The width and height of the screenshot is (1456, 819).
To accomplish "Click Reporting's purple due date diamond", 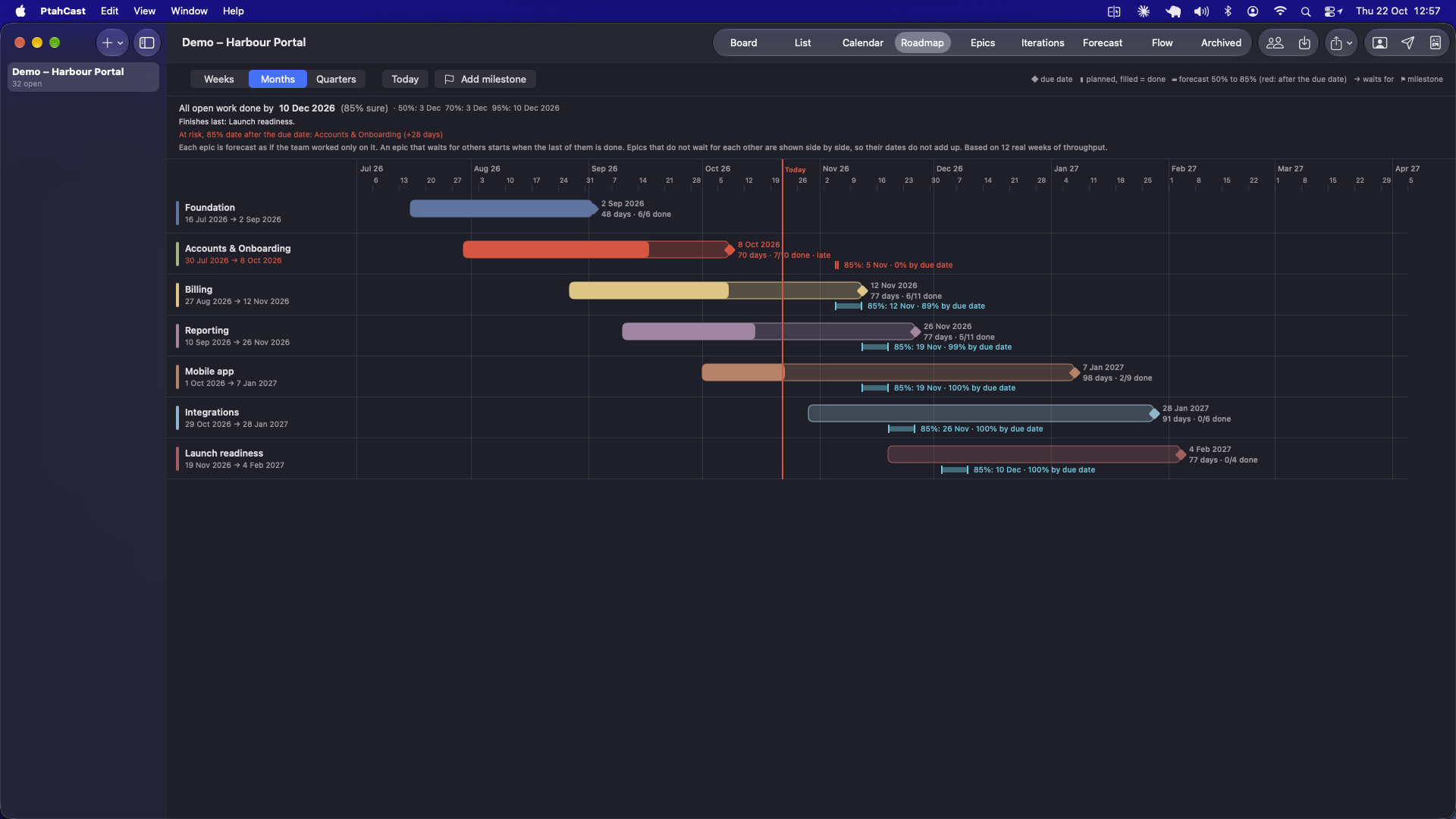I will tap(915, 331).
